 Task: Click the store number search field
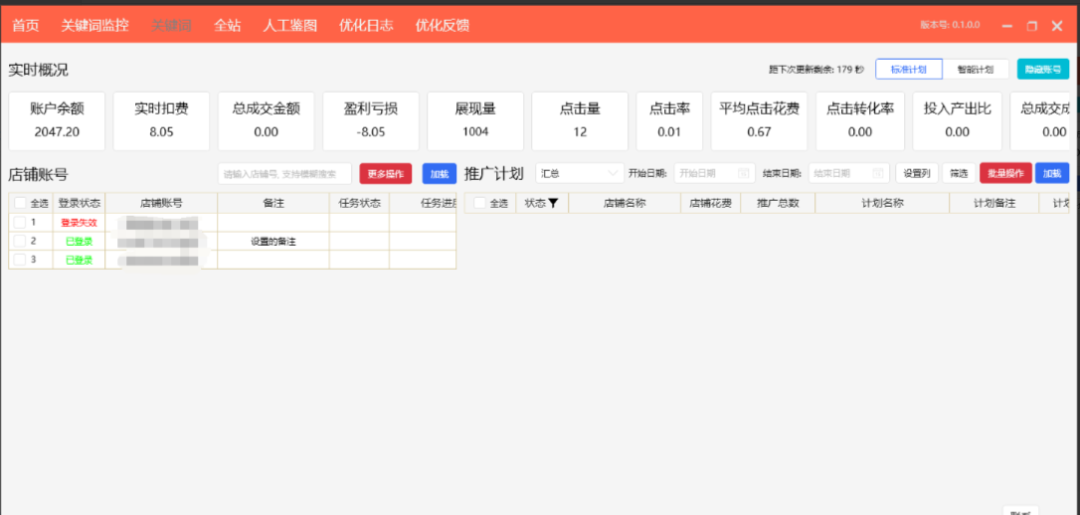285,173
